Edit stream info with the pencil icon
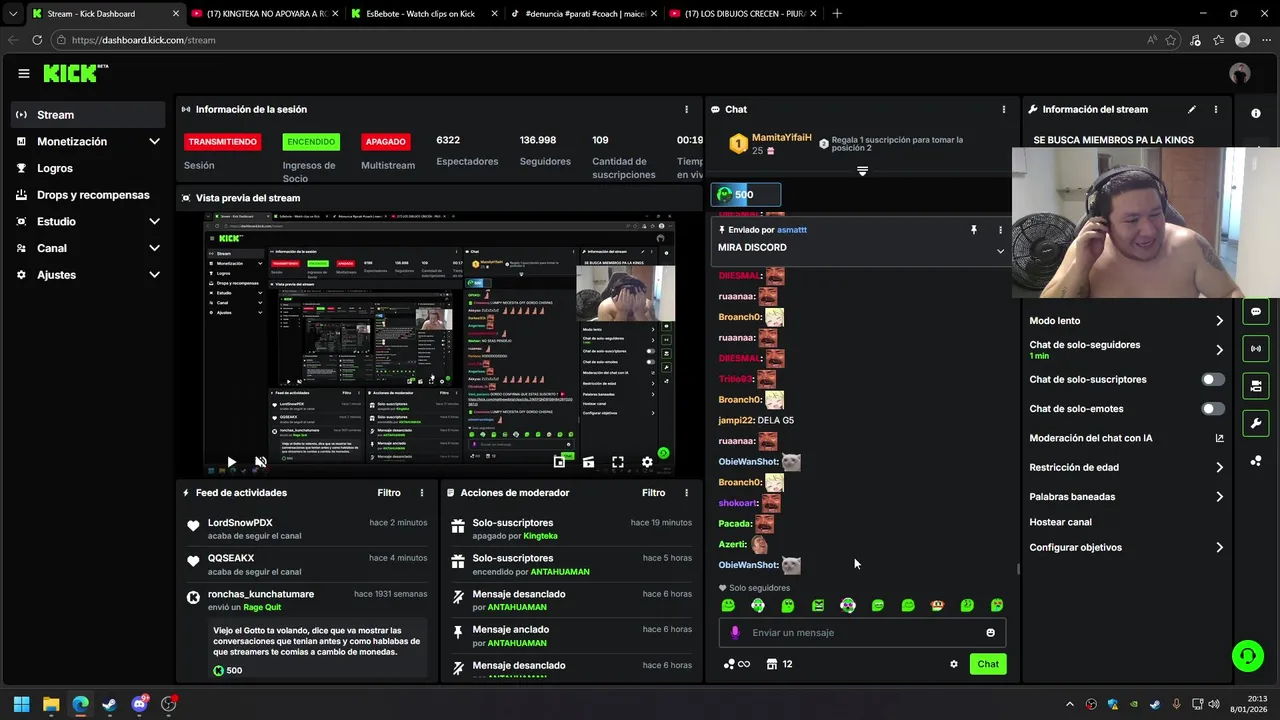Screen dimensions: 1280x720 (x=1191, y=109)
